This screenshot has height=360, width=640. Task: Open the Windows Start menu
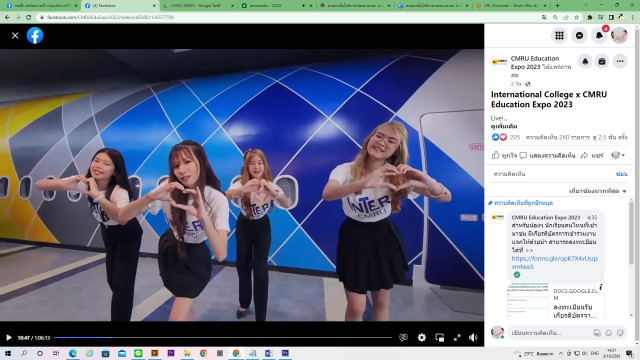coord(8,353)
